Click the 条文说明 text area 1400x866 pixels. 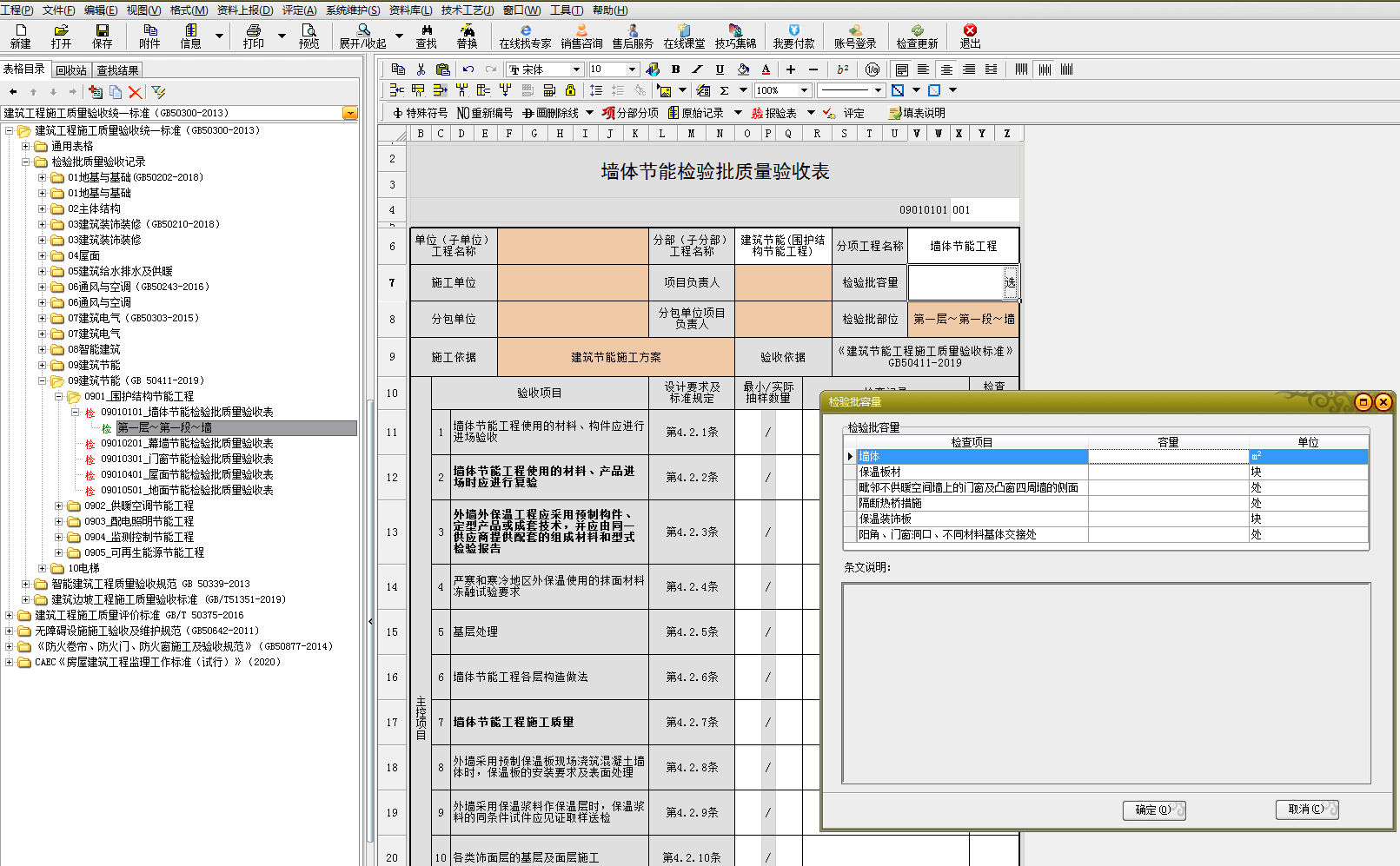coord(1106,684)
